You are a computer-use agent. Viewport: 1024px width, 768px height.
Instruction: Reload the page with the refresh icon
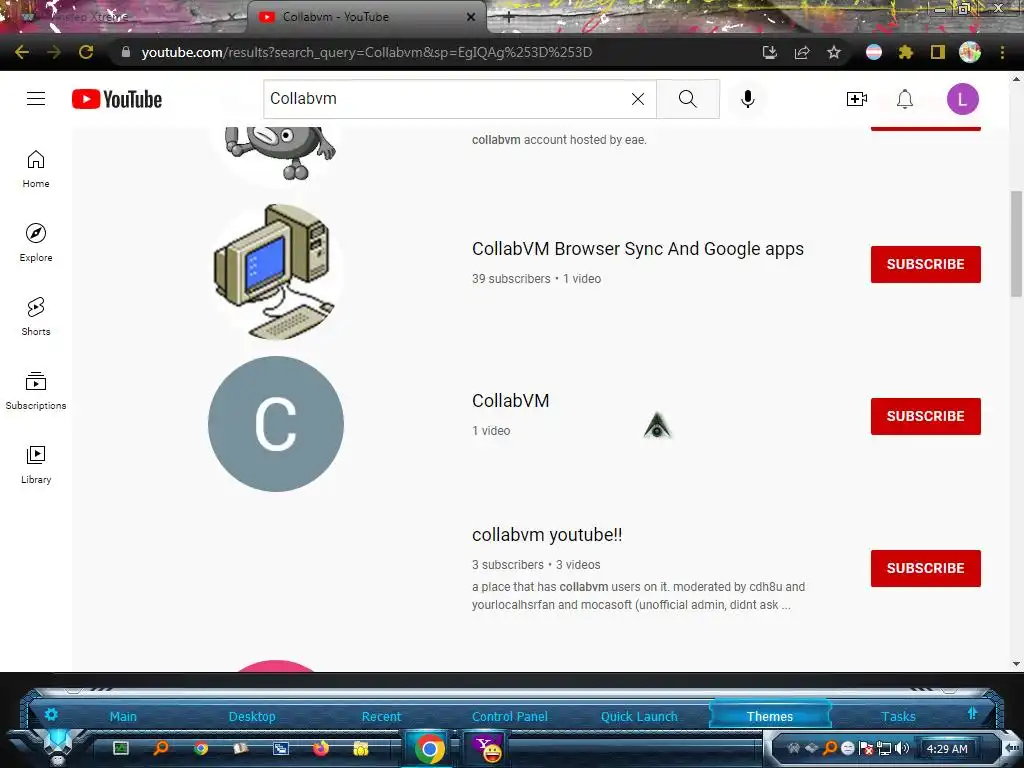(x=86, y=52)
